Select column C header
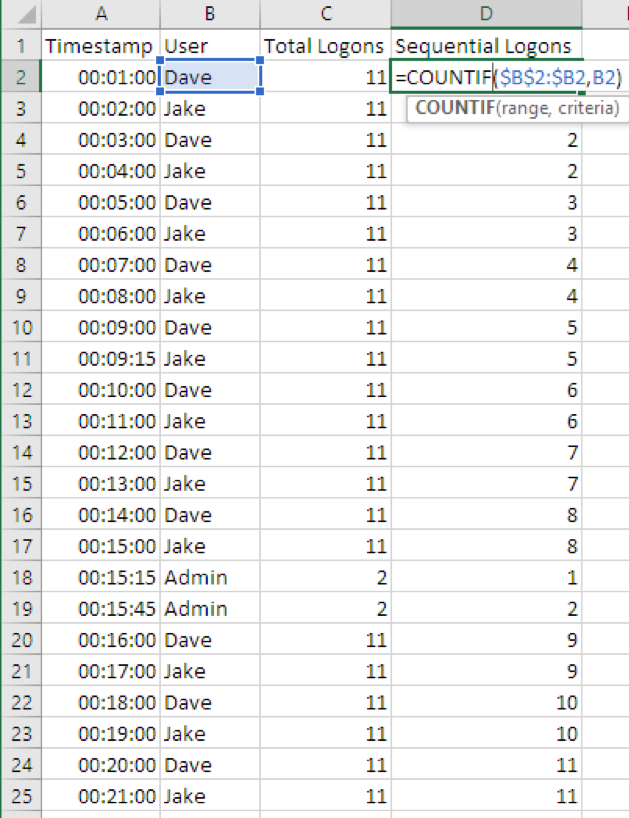This screenshot has height=818, width=629. click(325, 14)
